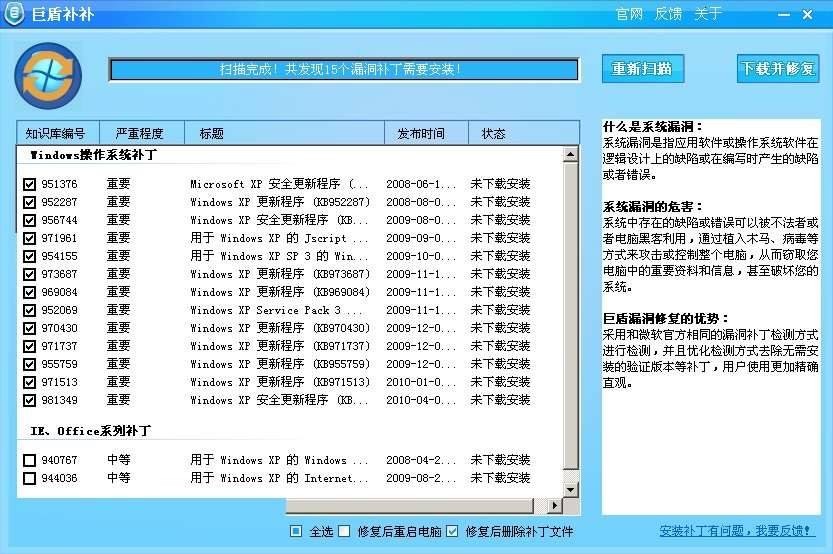Uncheck patch 952069 checkbox
833x554 pixels.
tap(29, 310)
